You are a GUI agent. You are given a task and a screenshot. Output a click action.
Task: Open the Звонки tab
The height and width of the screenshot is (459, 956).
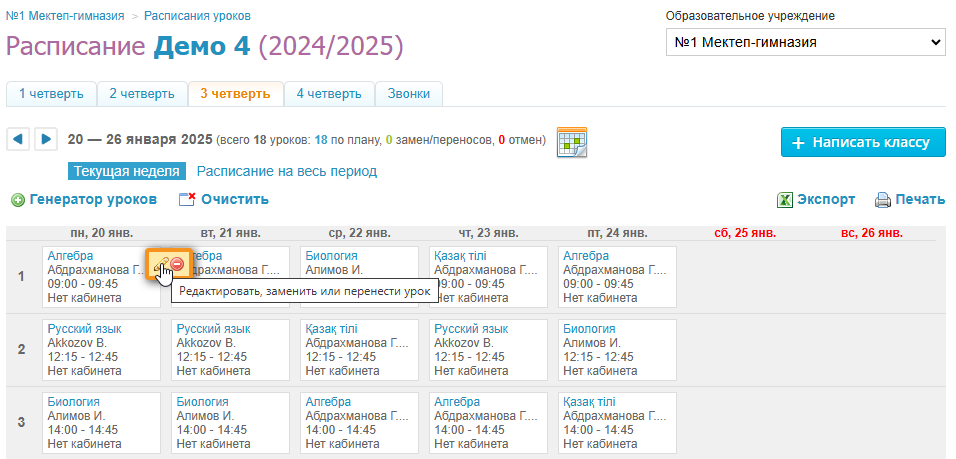click(x=409, y=94)
